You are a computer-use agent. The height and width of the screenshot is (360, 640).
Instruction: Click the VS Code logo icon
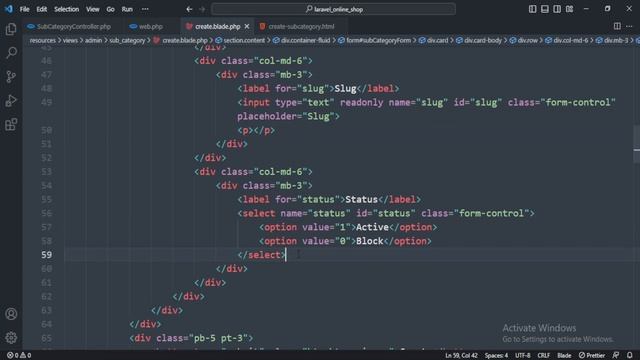[x=9, y=9]
